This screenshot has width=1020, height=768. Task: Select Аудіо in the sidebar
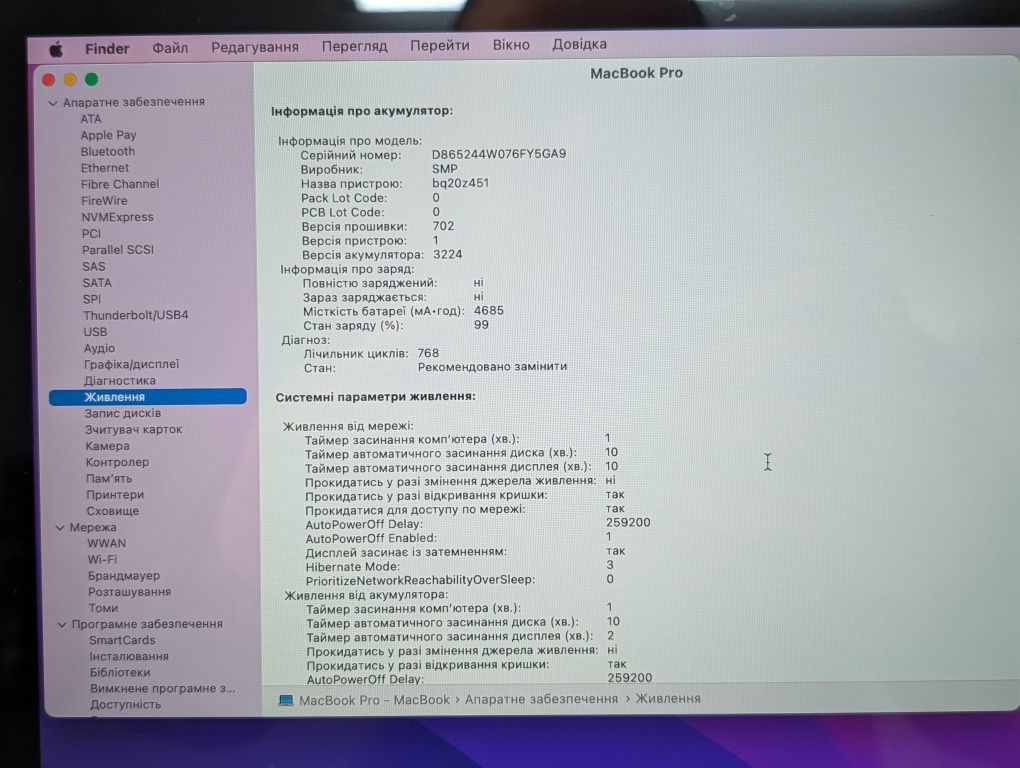(99, 349)
